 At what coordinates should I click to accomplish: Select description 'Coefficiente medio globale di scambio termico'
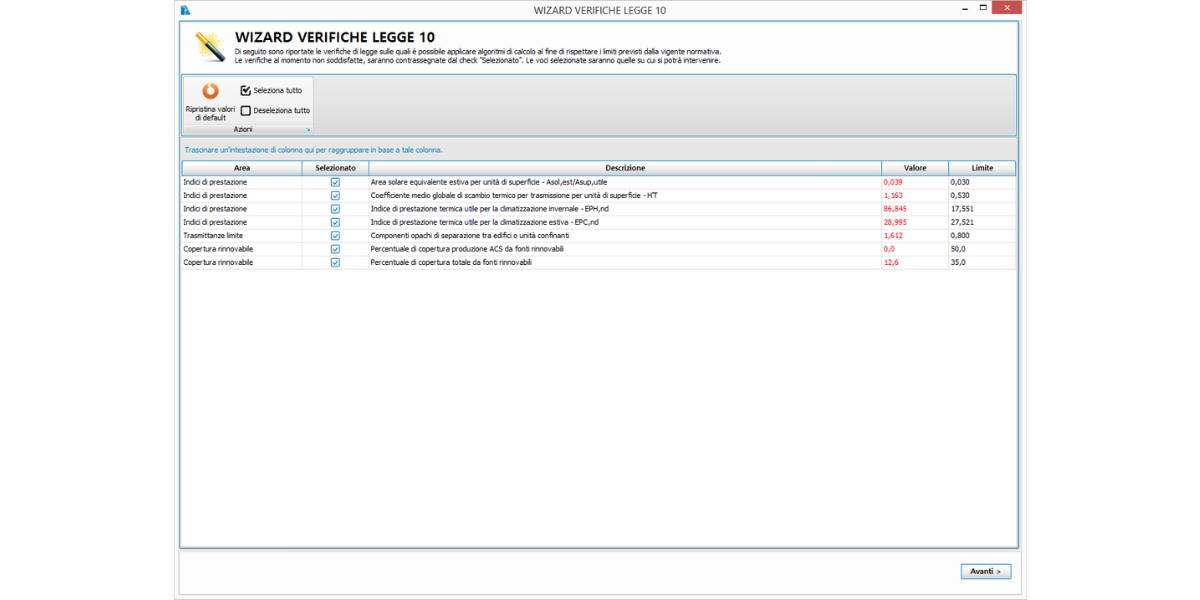point(514,196)
